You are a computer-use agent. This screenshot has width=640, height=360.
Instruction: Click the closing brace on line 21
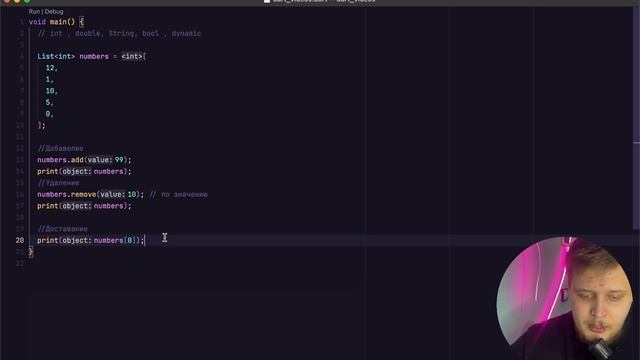(31, 252)
